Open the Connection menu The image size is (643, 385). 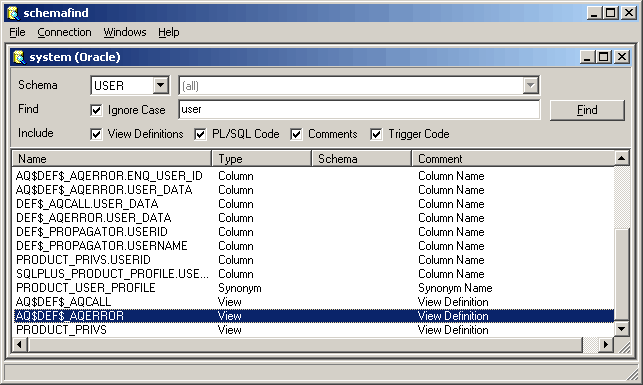(x=64, y=32)
